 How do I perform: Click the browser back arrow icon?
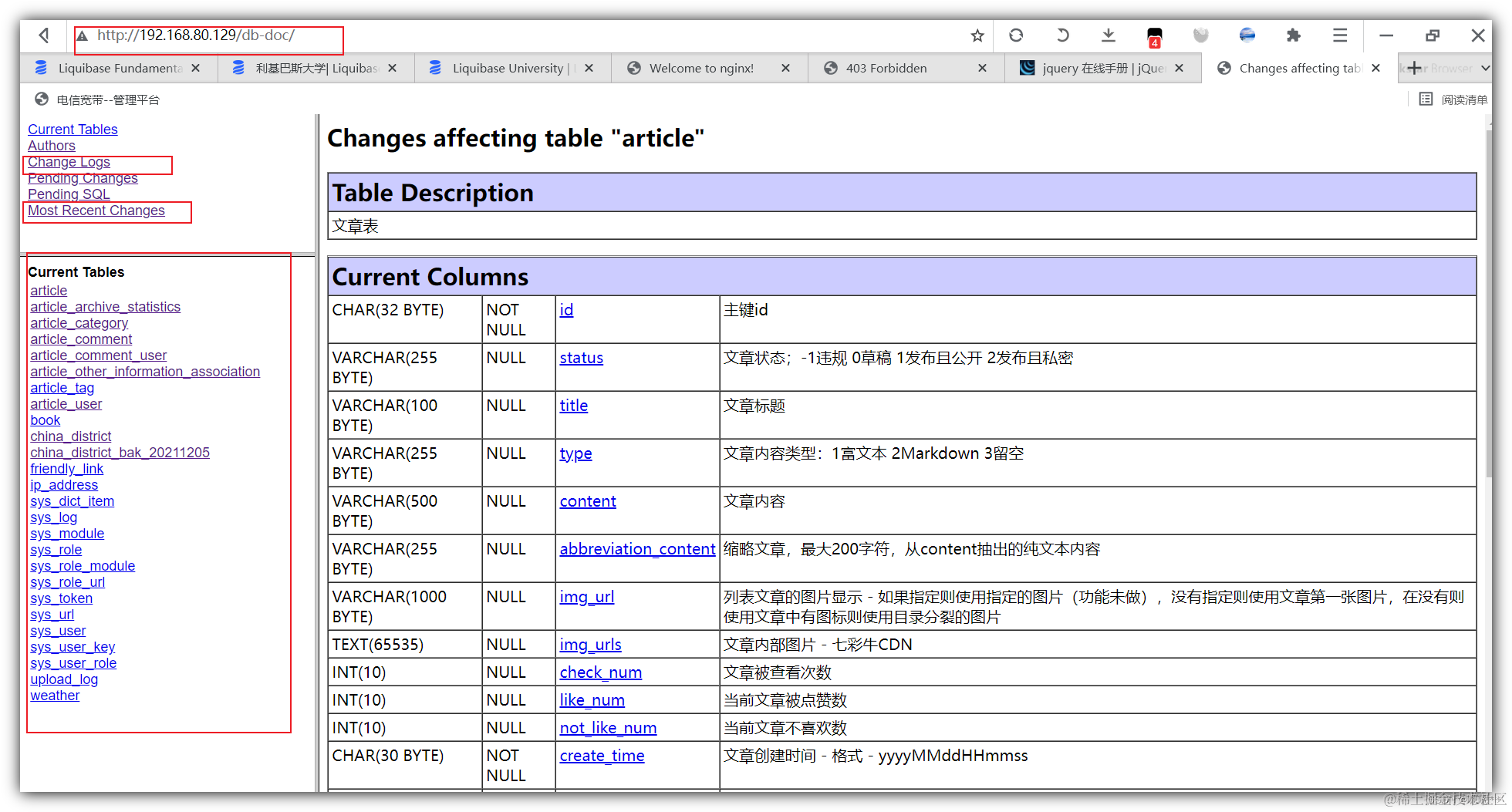pyautogui.click(x=44, y=35)
